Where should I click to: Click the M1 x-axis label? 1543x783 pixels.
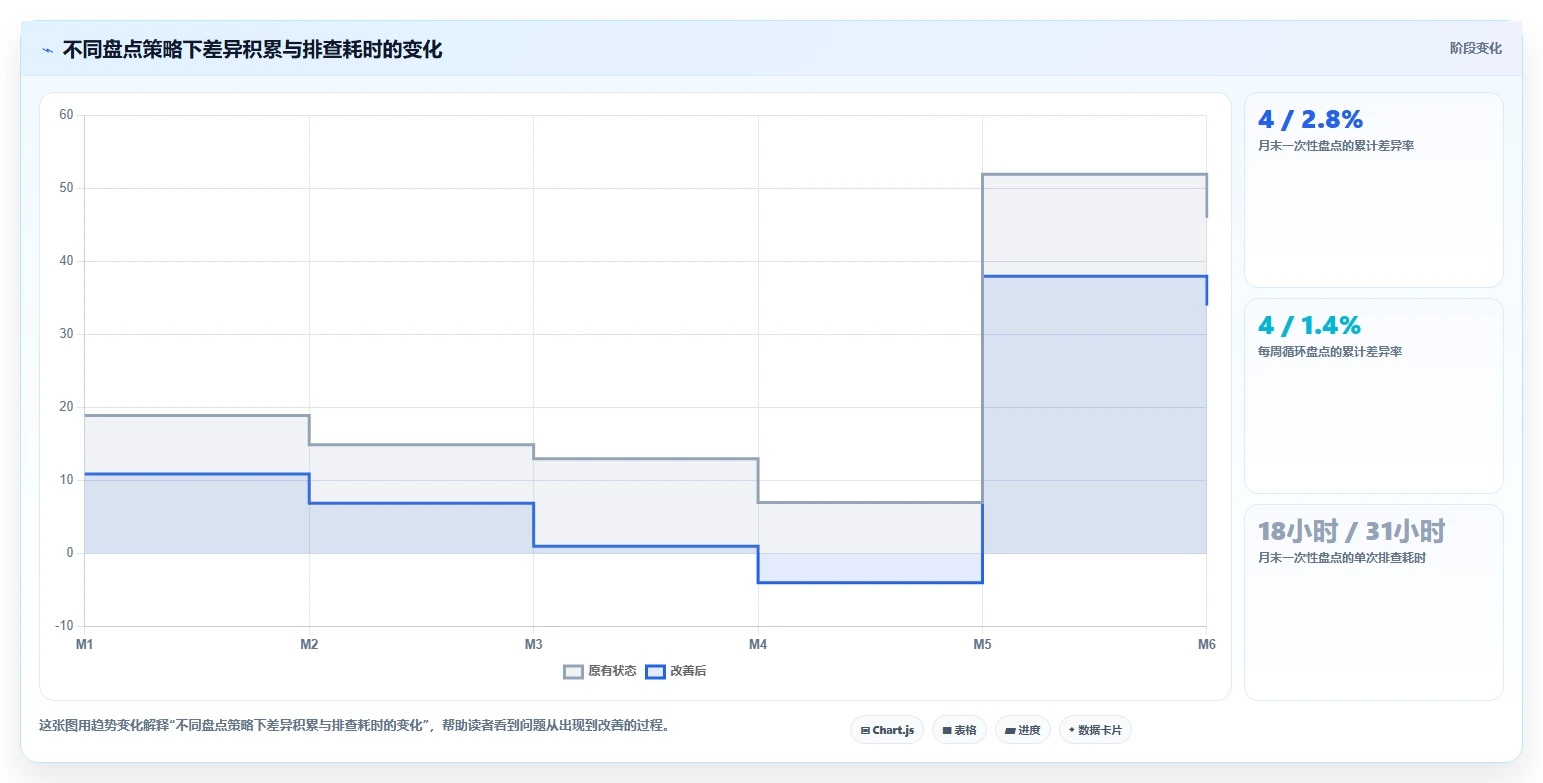(x=84, y=645)
